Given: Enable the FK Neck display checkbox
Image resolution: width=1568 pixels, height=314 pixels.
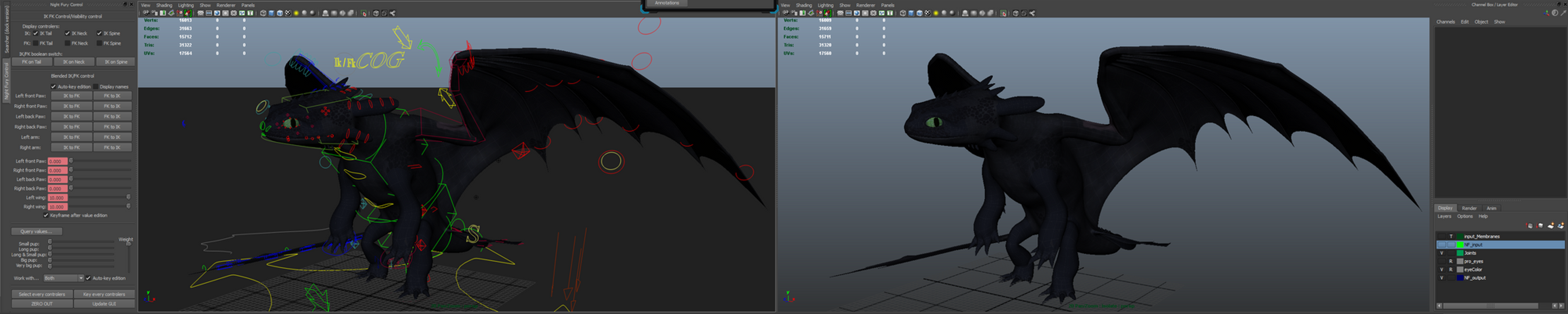Looking at the screenshot, I should [67, 43].
